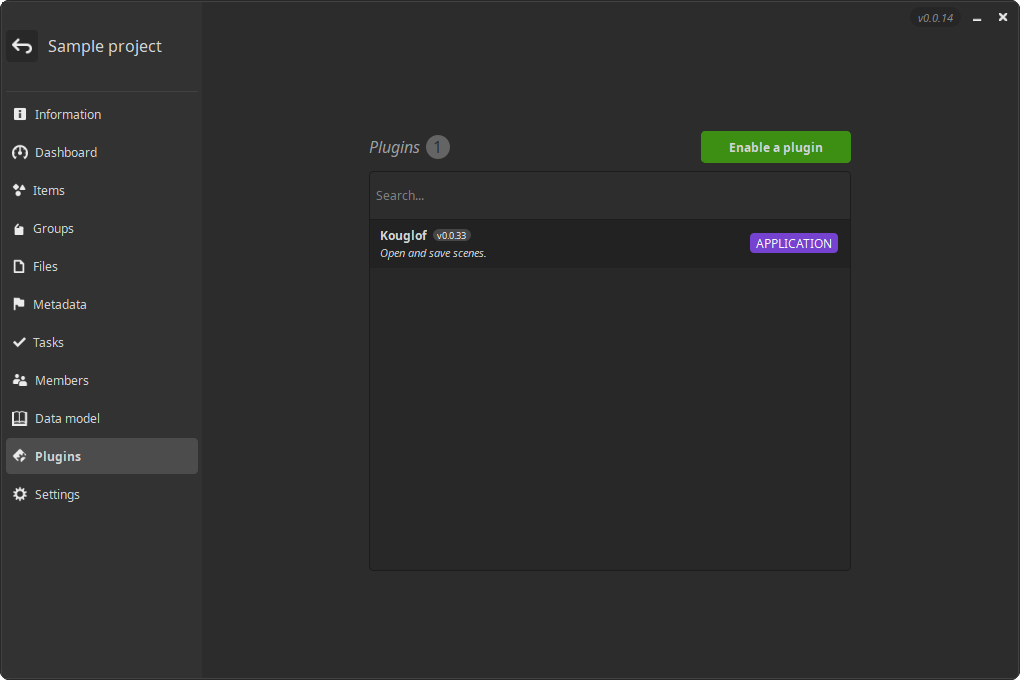This screenshot has height=680, width=1020.
Task: Select the Tasks checkmark icon
Action: [x=18, y=342]
